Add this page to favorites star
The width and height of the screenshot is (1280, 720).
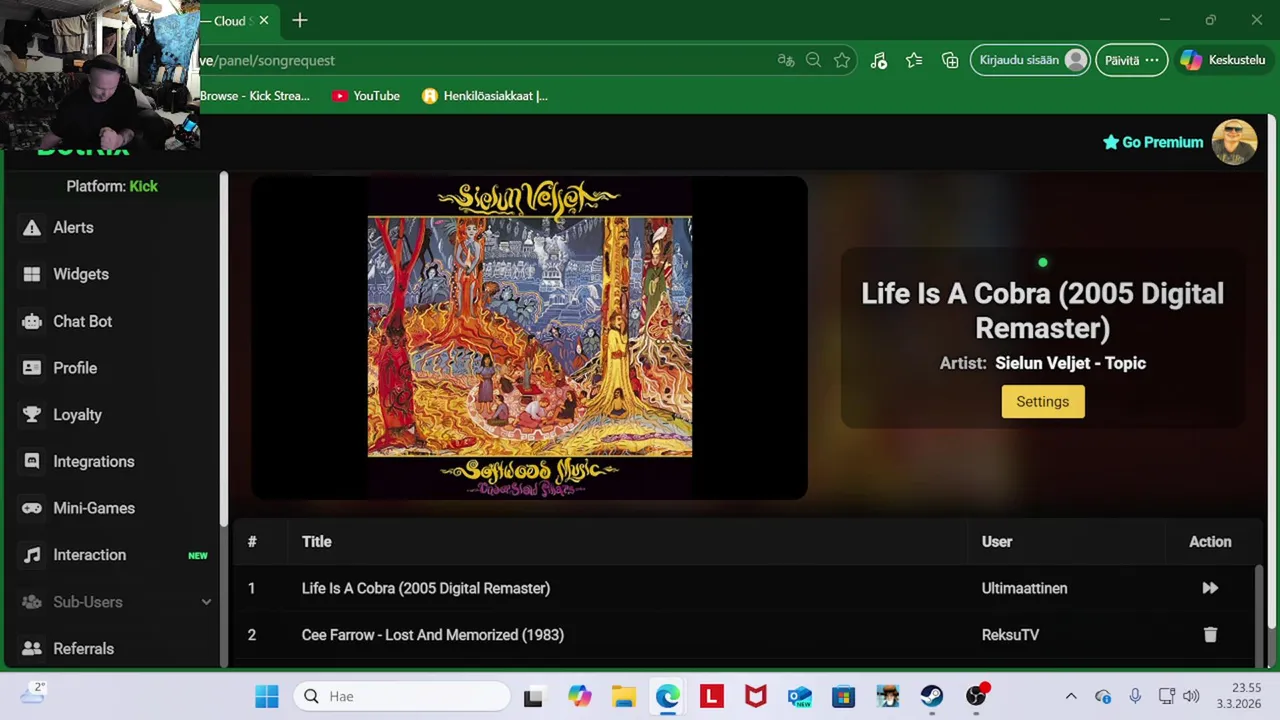tap(842, 60)
